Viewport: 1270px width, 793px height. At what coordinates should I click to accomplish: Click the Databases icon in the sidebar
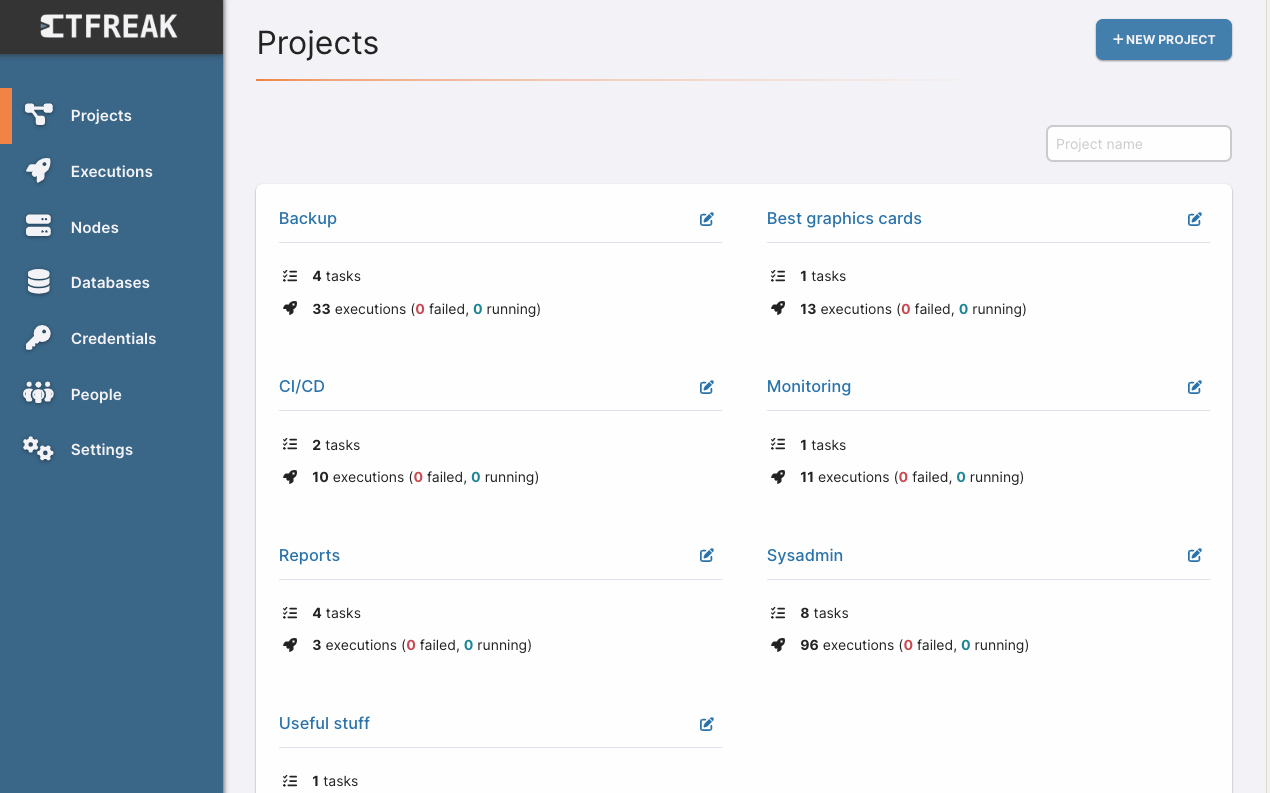coord(38,282)
